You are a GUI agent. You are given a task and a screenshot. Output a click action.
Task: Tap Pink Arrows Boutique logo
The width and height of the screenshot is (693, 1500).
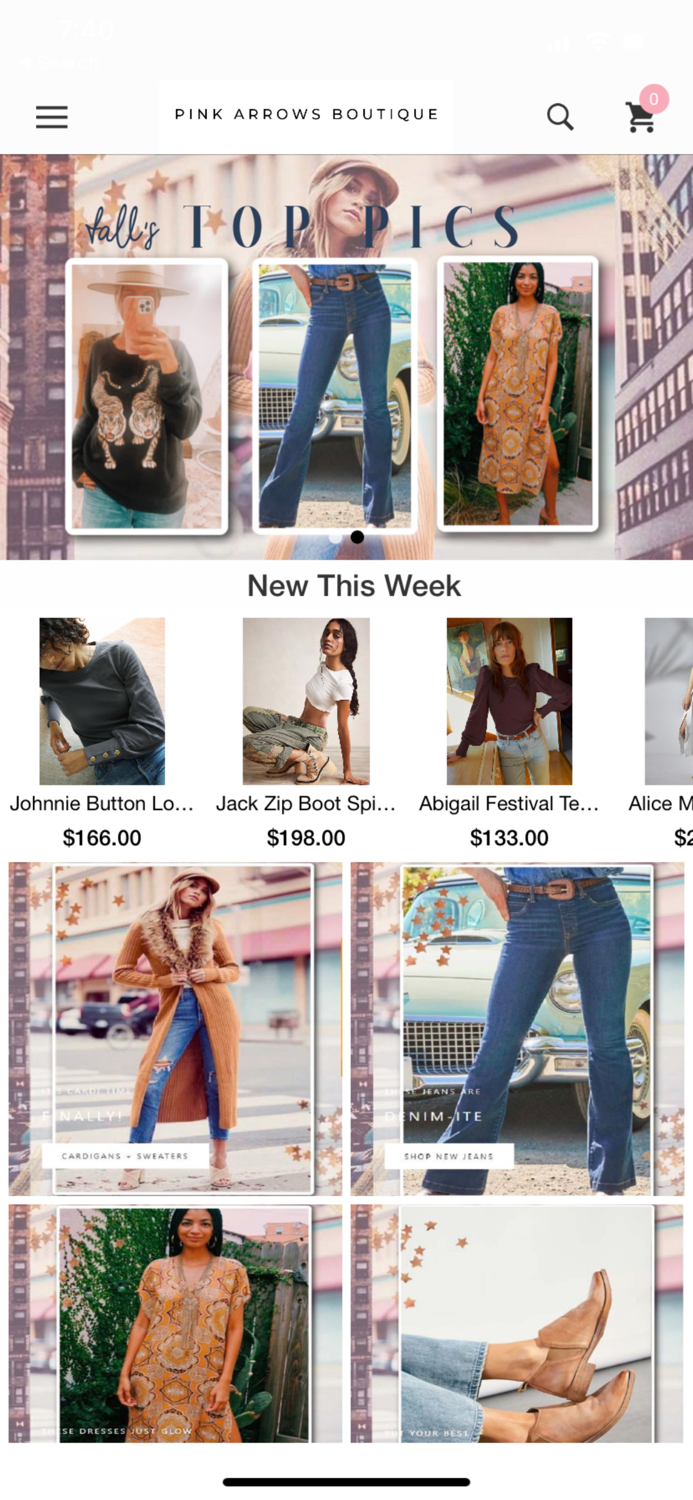tap(306, 115)
